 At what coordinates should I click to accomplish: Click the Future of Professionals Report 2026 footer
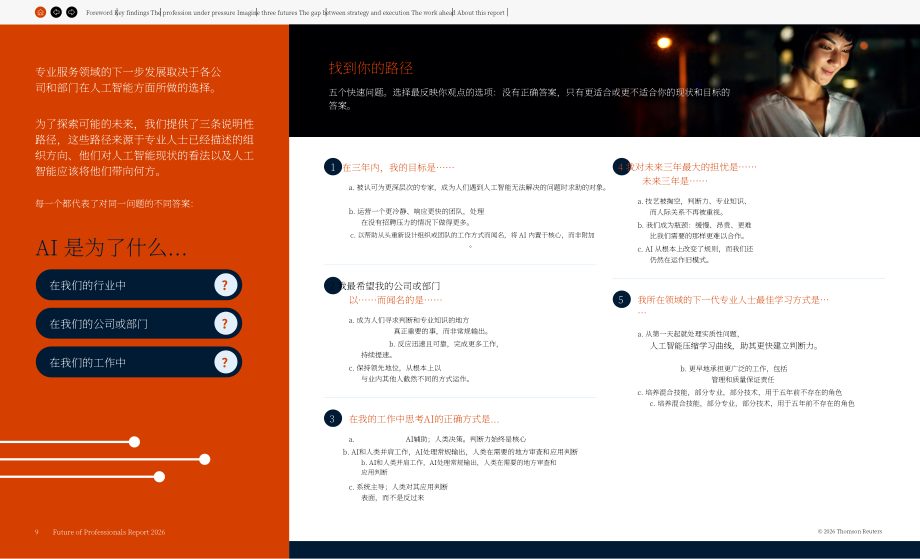[109, 532]
